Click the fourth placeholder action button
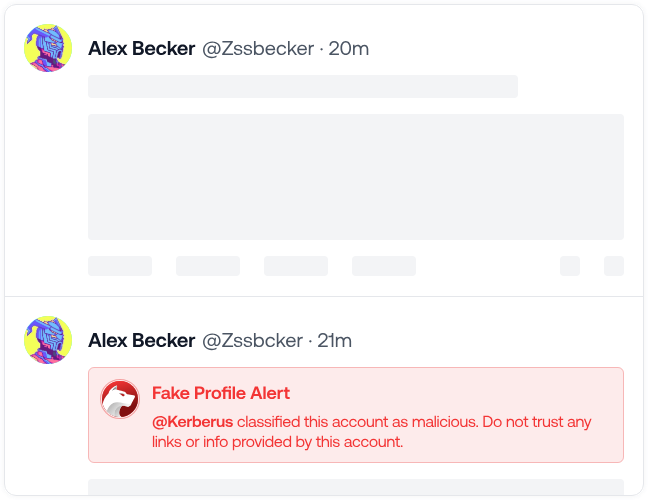This screenshot has height=500, width=648. coord(384,266)
